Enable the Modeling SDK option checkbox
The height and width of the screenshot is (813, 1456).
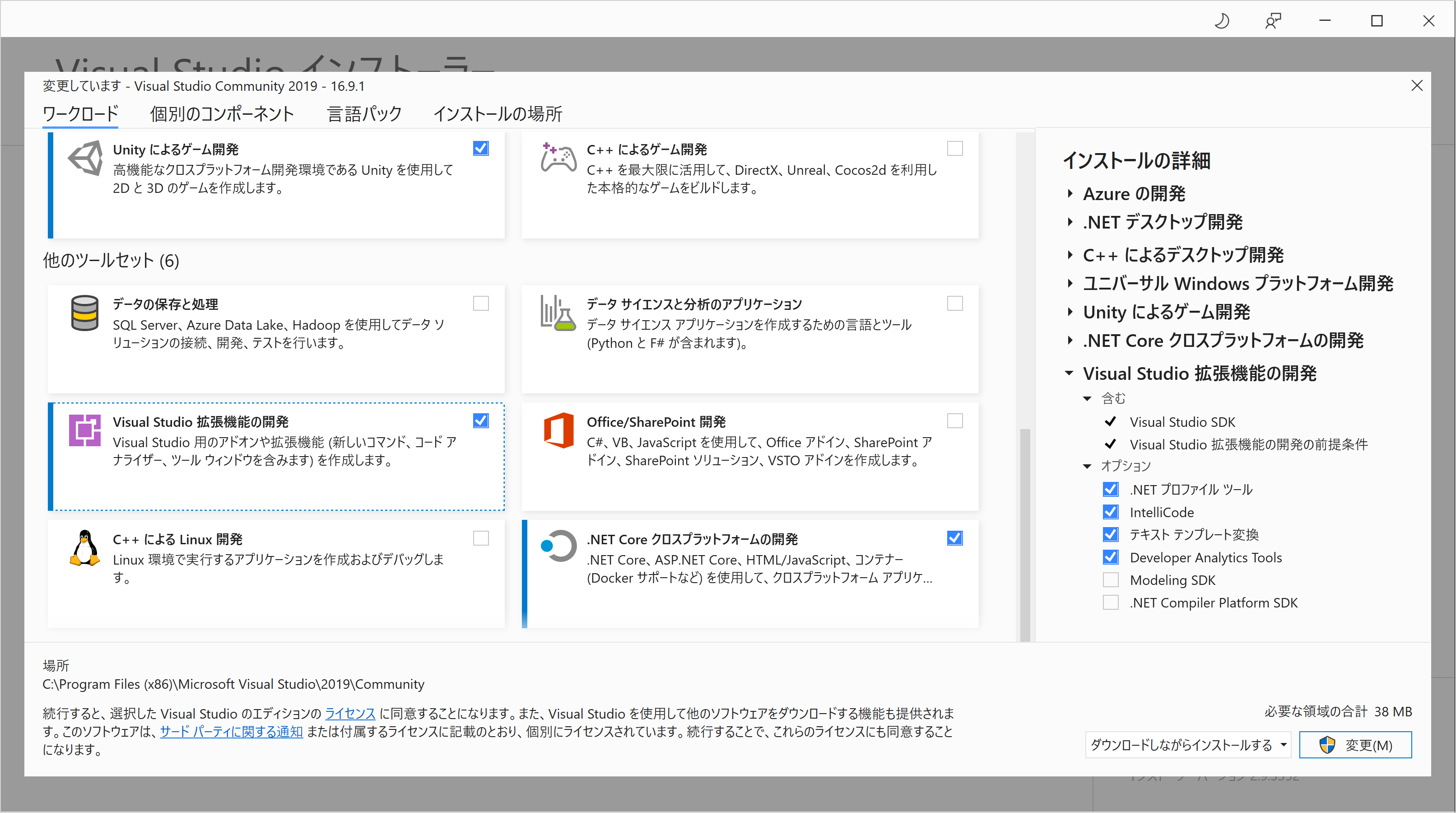pyautogui.click(x=1111, y=580)
